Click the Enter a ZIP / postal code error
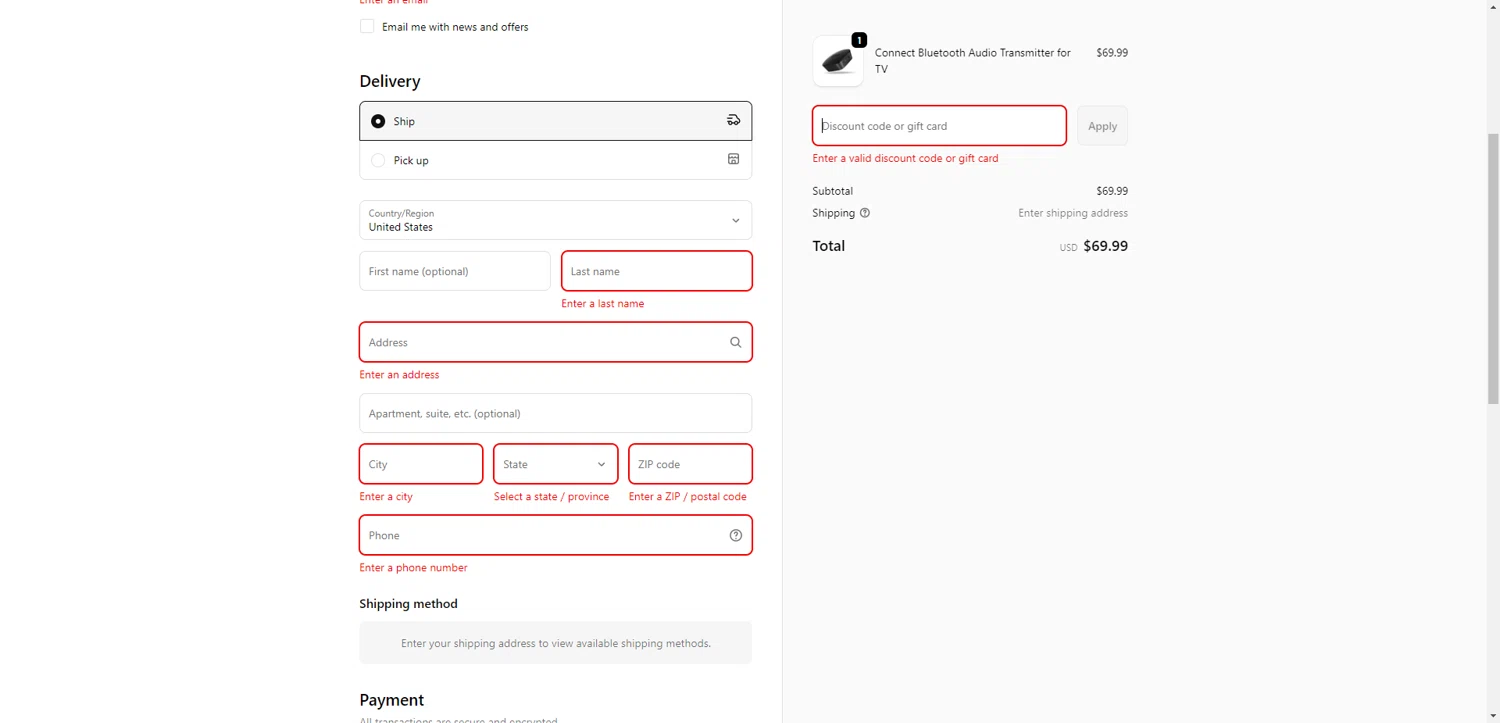The height and width of the screenshot is (723, 1500). (x=688, y=496)
